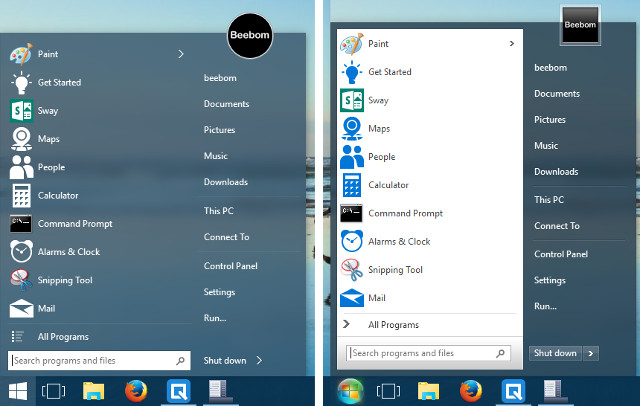Open blue Alarms & Clock icon in right menu
The width and height of the screenshot is (640, 406).
point(351,241)
